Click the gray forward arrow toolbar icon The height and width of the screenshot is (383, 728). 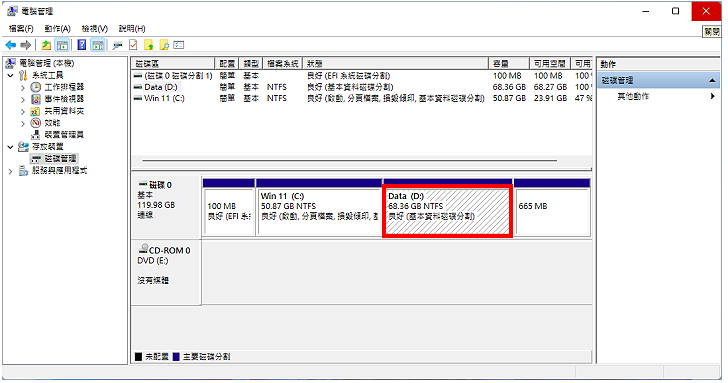tap(26, 45)
